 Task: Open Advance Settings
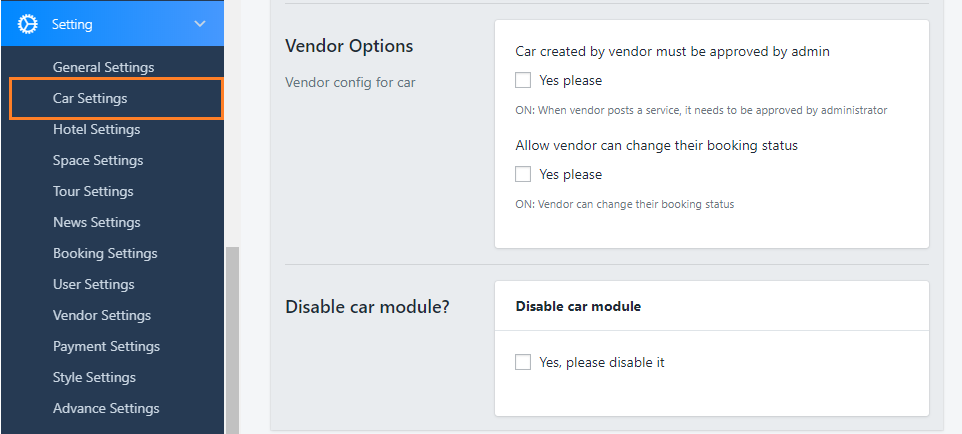click(106, 408)
